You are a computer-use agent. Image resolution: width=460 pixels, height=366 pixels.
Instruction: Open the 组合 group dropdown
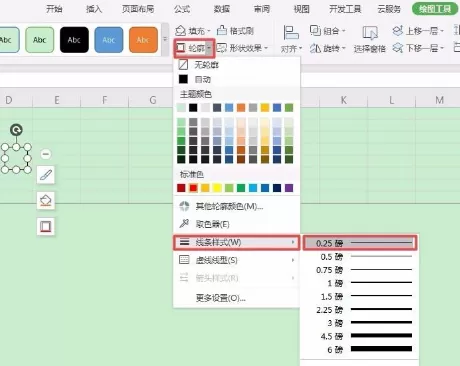click(327, 31)
